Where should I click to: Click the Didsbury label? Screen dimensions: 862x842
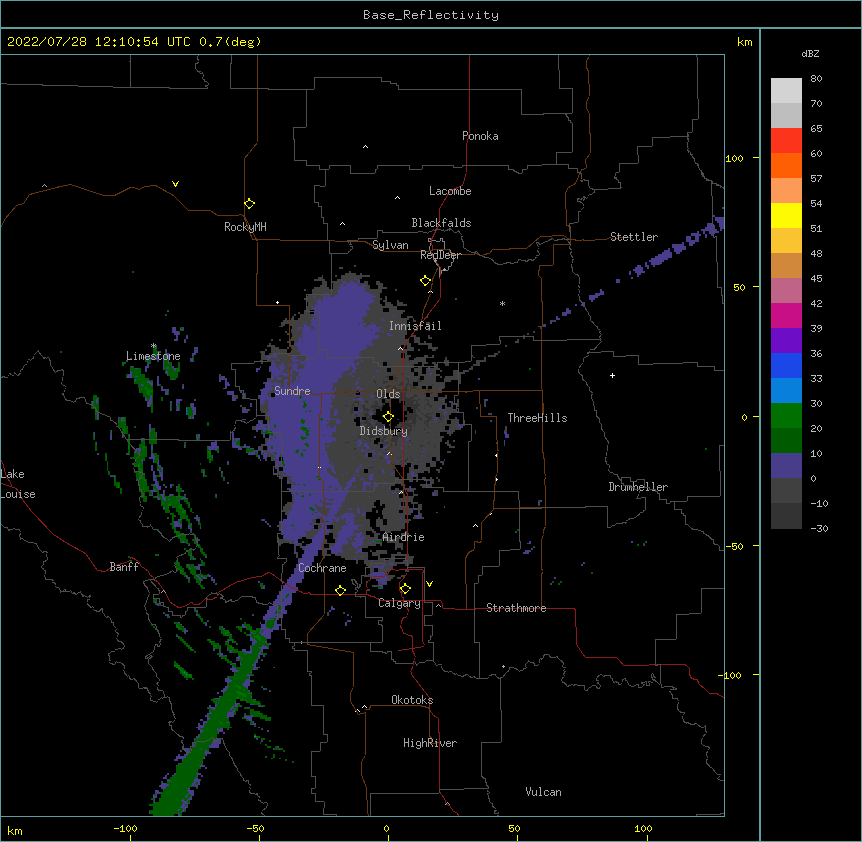[384, 431]
